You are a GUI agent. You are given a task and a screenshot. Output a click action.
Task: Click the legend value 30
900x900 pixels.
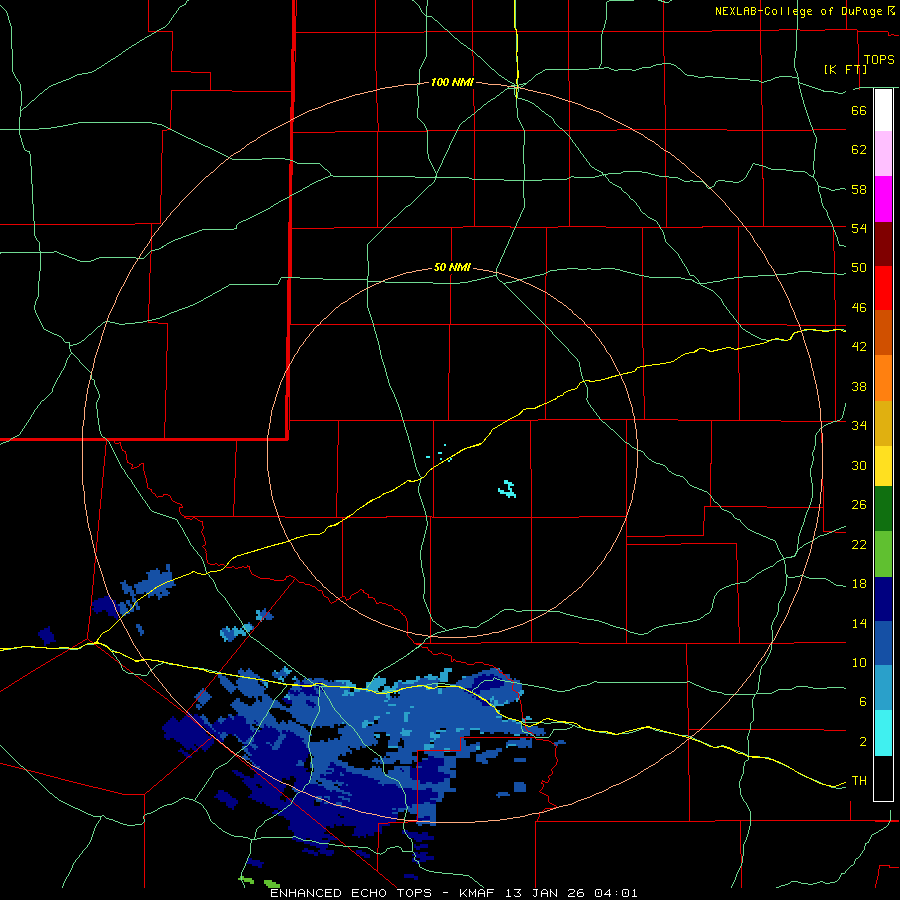[859, 465]
